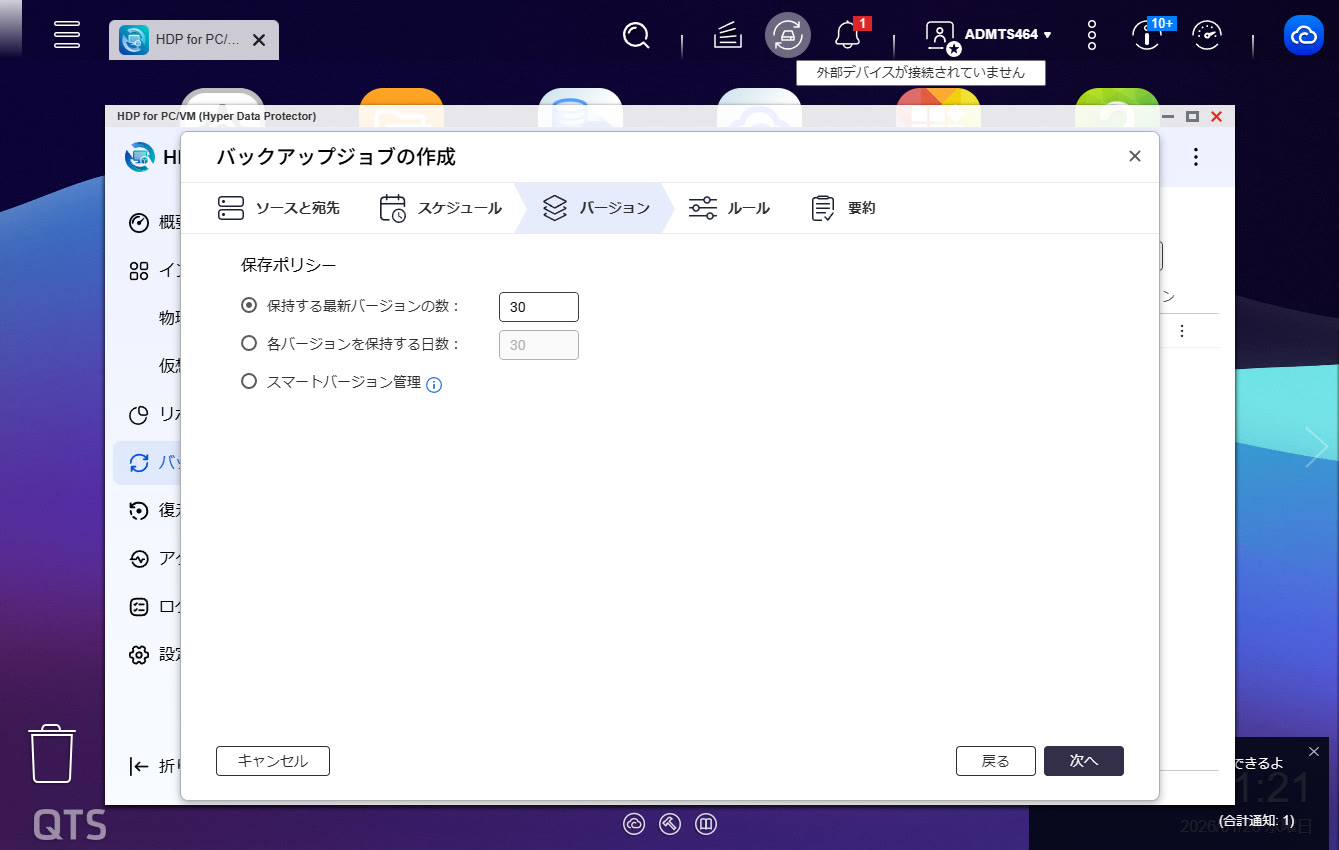Click the latest version count input field
This screenshot has width=1339, height=850.
point(538,307)
